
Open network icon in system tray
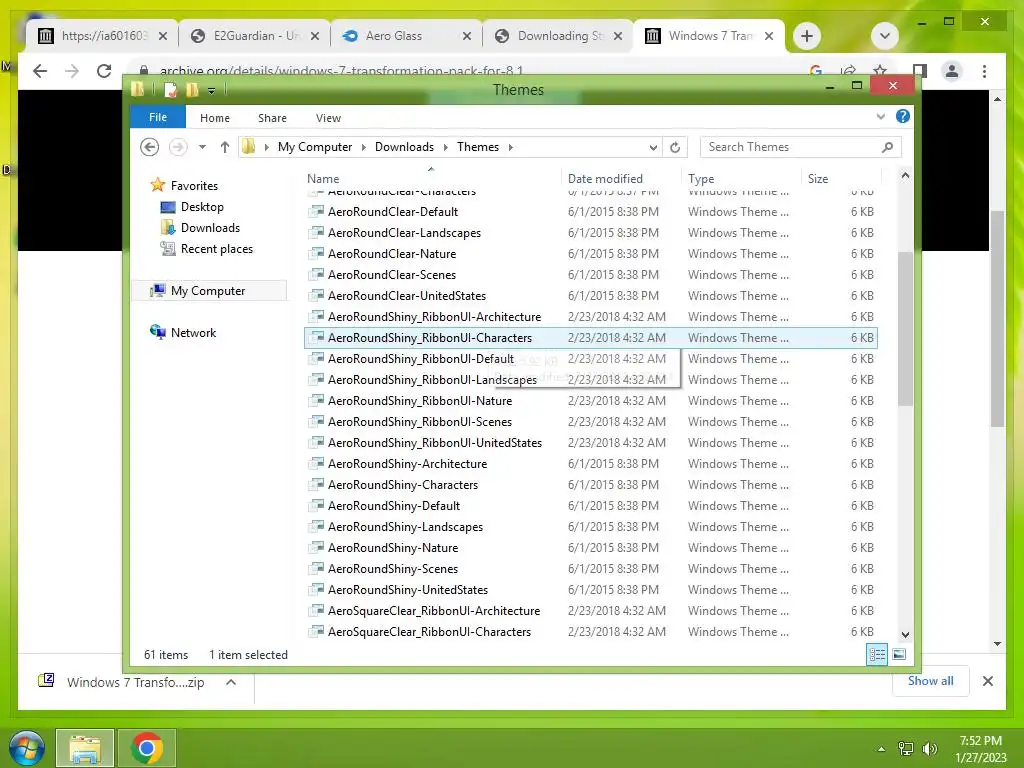coord(906,749)
